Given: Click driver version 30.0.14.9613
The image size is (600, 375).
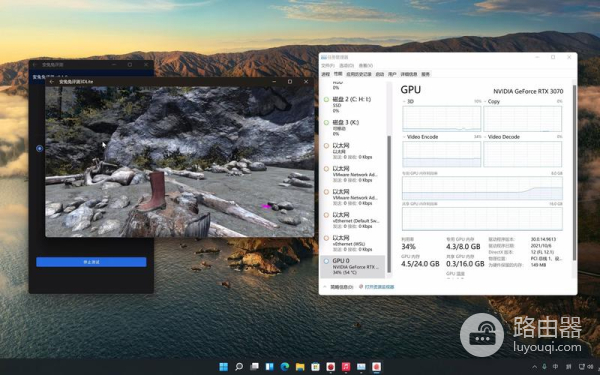Looking at the screenshot, I should point(543,240).
